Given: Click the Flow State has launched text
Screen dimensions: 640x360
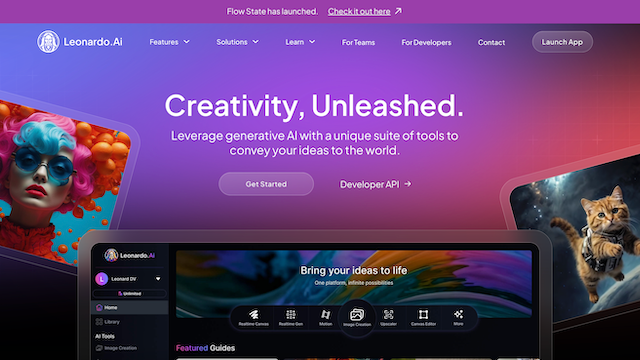Looking at the screenshot, I should tap(272, 11).
